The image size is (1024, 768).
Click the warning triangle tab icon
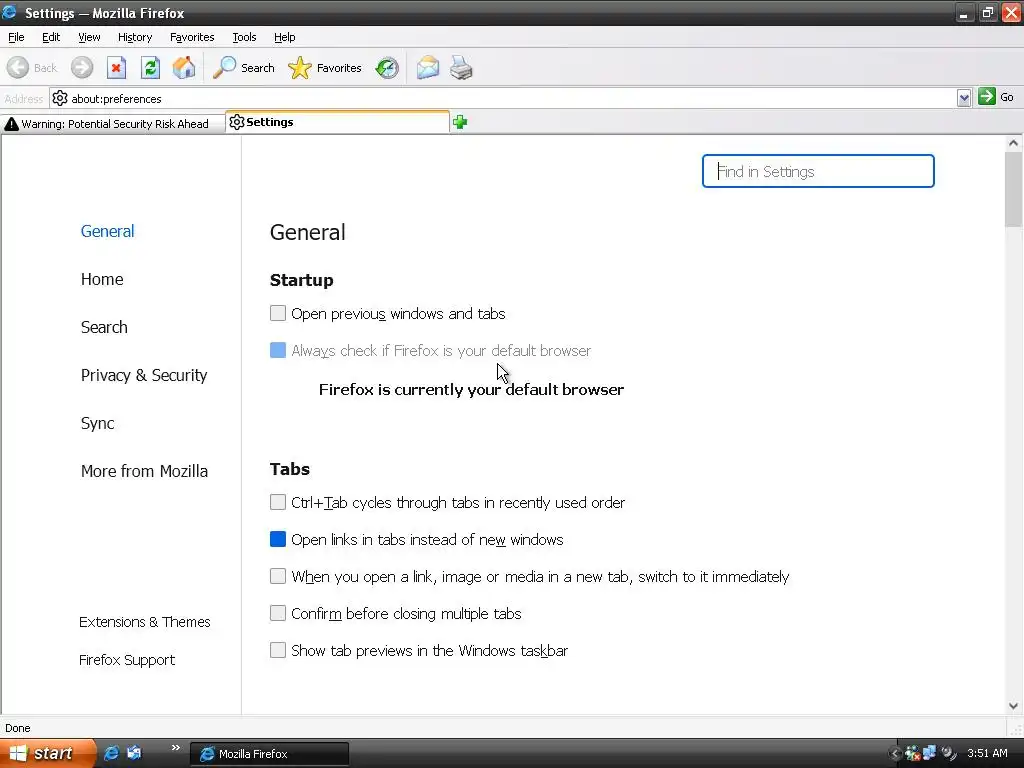(11, 123)
